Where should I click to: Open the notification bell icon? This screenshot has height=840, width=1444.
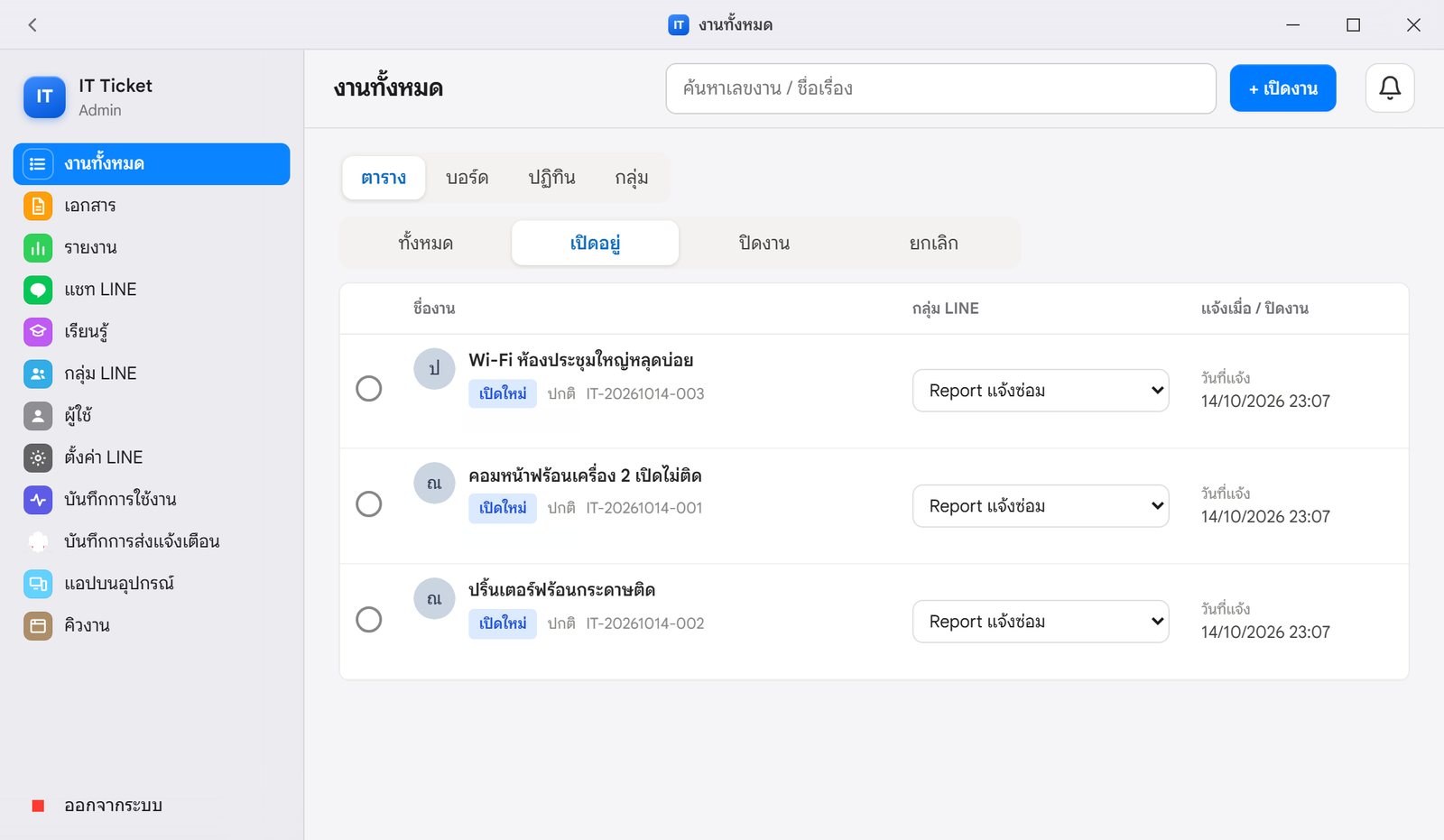[1390, 88]
